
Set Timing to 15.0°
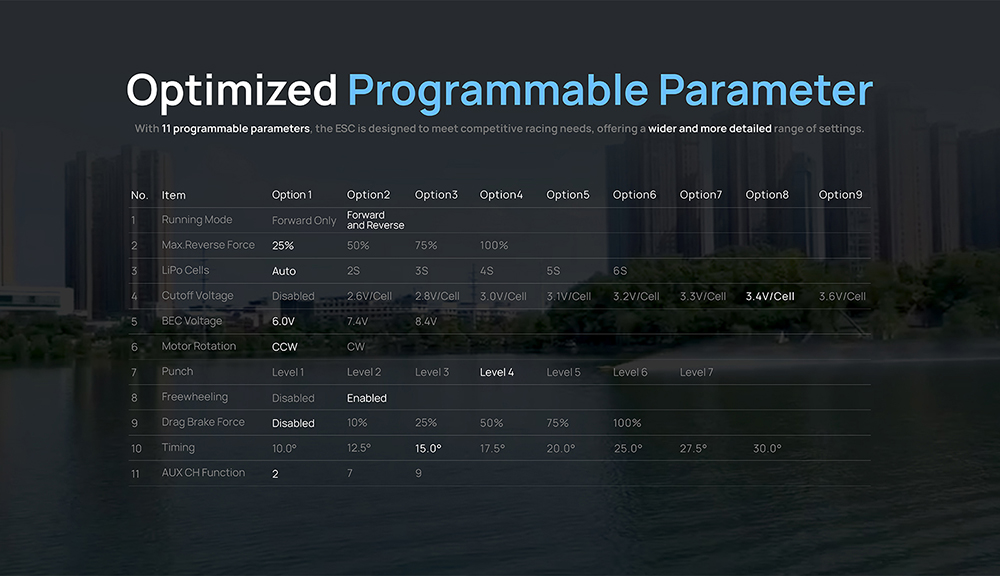click(428, 449)
